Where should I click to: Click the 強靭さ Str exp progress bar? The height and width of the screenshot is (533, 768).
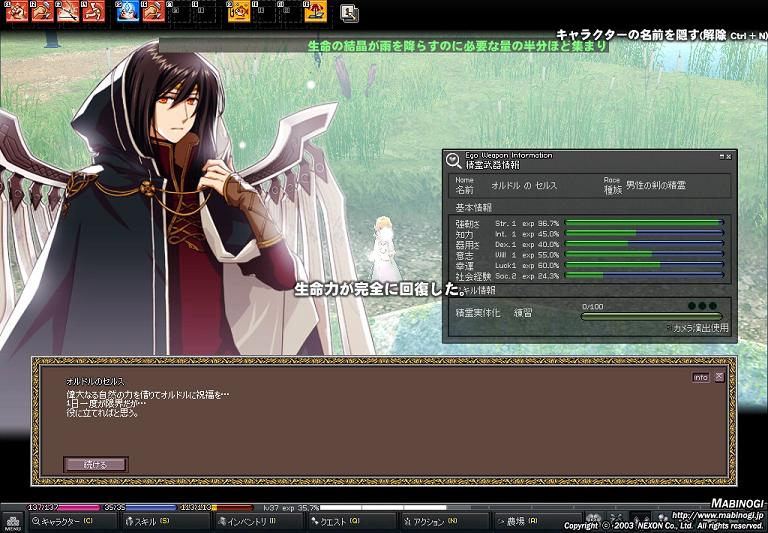(x=644, y=223)
